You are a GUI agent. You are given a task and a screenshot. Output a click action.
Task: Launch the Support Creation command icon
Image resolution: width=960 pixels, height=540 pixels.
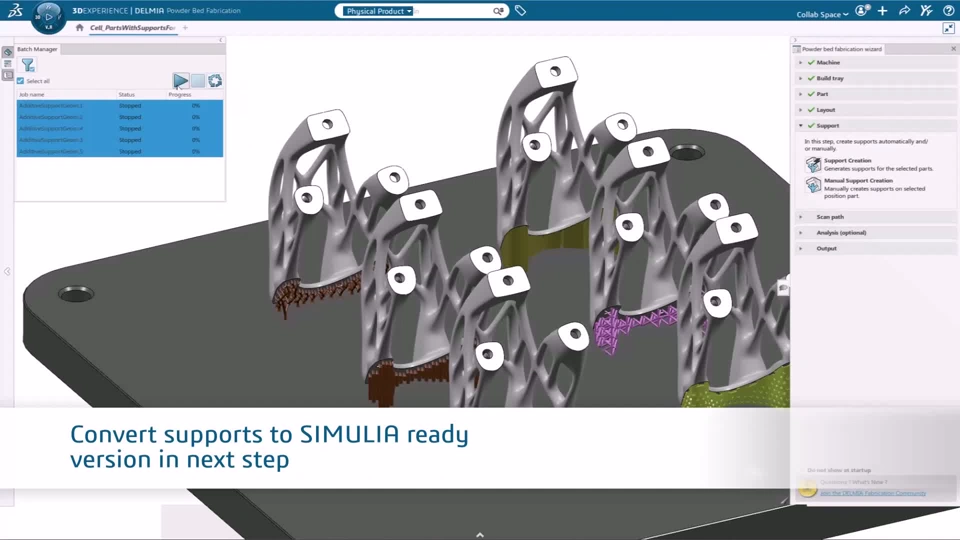pos(813,164)
